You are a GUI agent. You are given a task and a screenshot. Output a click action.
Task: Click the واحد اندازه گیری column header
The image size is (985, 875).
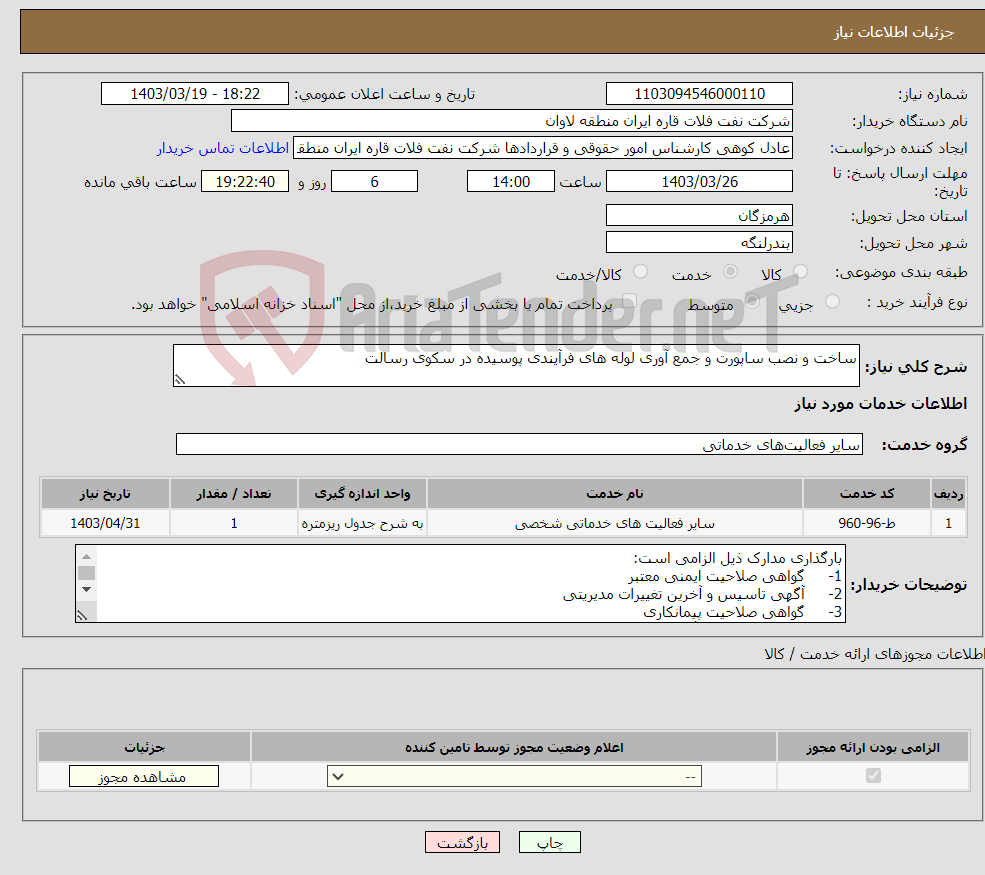(x=362, y=494)
